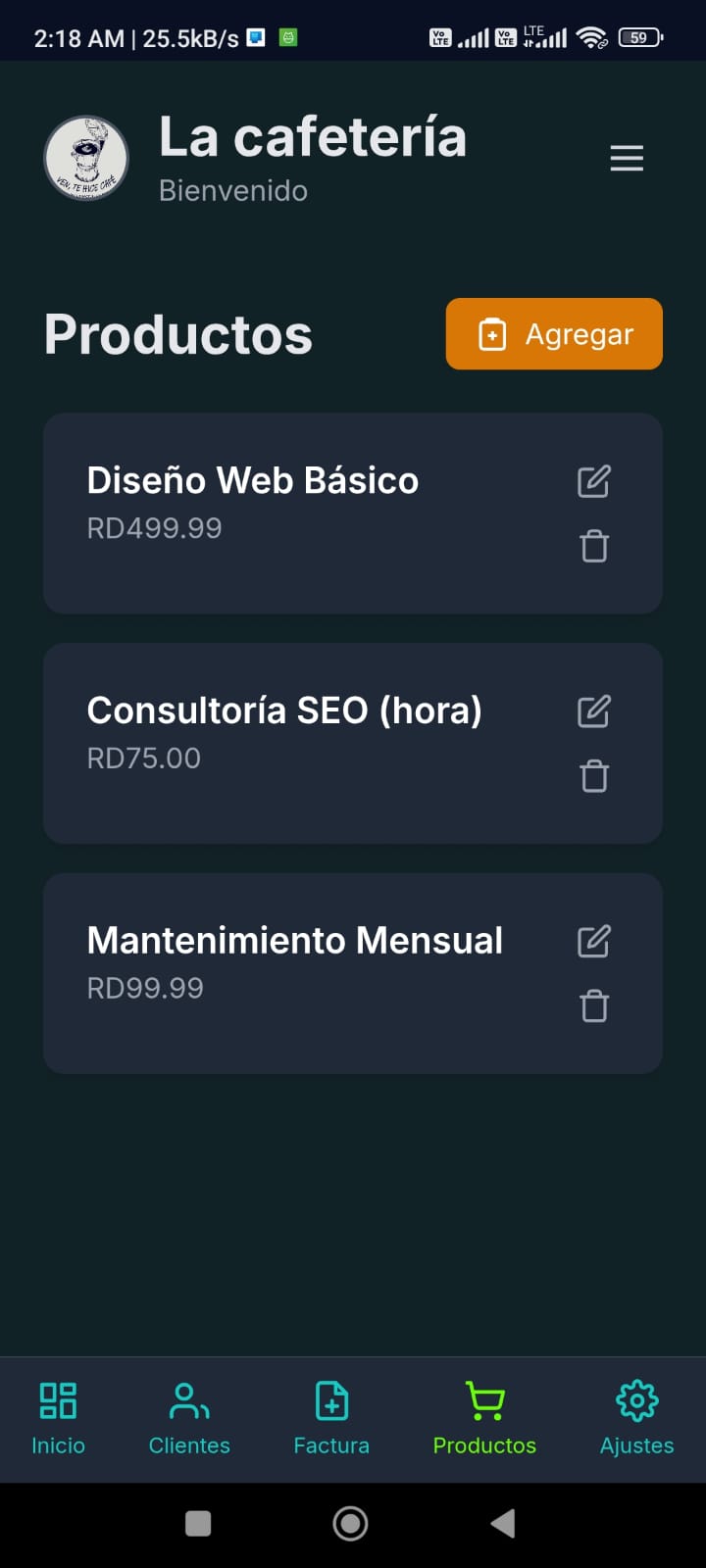Delete the Diseño Web Básico product
The image size is (706, 1568).
[594, 546]
